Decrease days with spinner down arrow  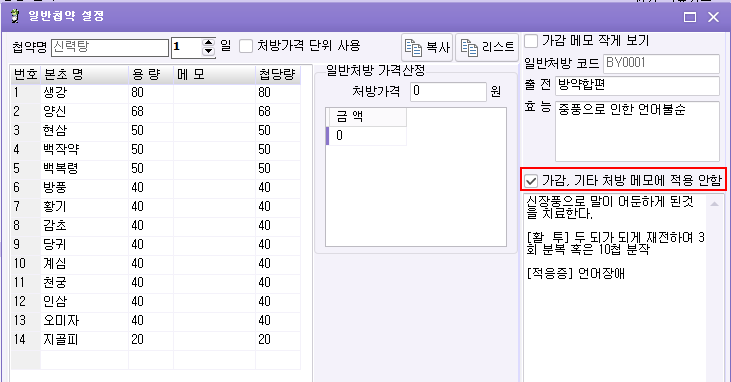coord(208,51)
